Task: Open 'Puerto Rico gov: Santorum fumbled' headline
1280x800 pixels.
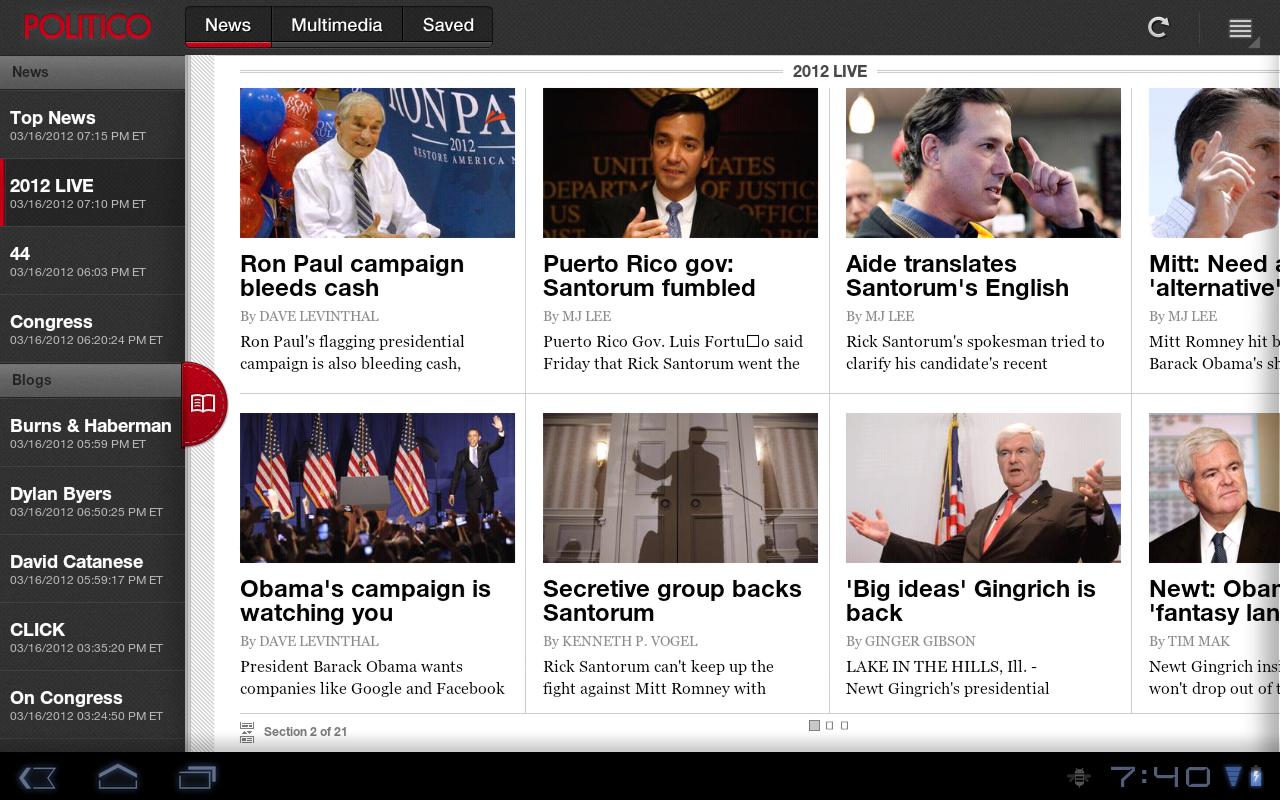Action: coord(649,276)
